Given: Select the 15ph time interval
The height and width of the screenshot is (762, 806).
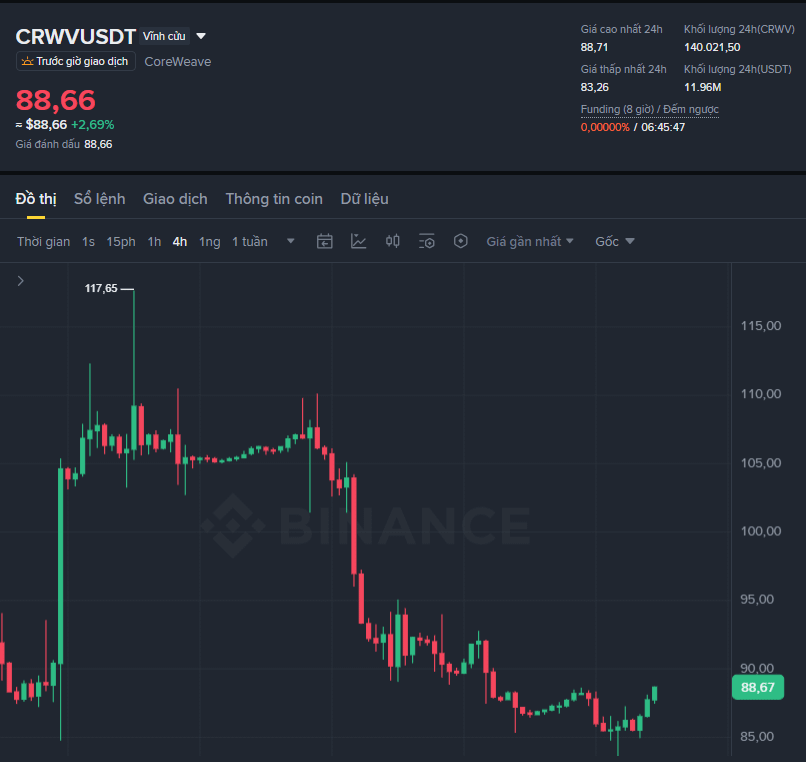Looking at the screenshot, I should pyautogui.click(x=121, y=242).
